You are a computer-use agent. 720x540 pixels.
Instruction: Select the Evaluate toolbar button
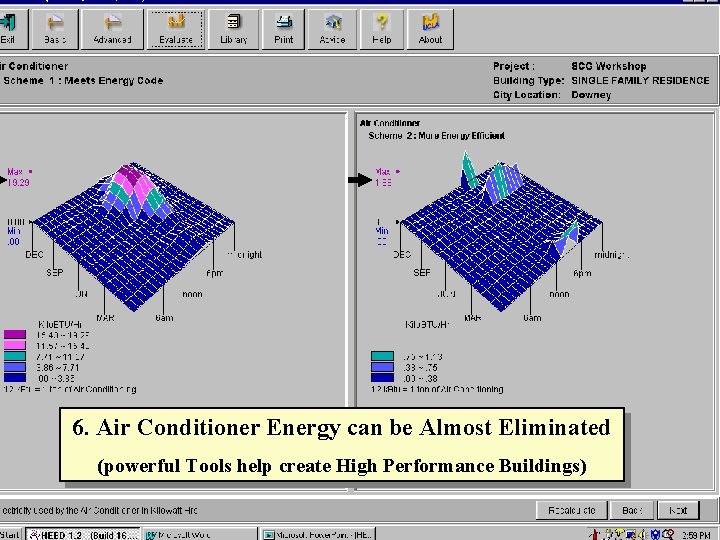(x=175, y=29)
